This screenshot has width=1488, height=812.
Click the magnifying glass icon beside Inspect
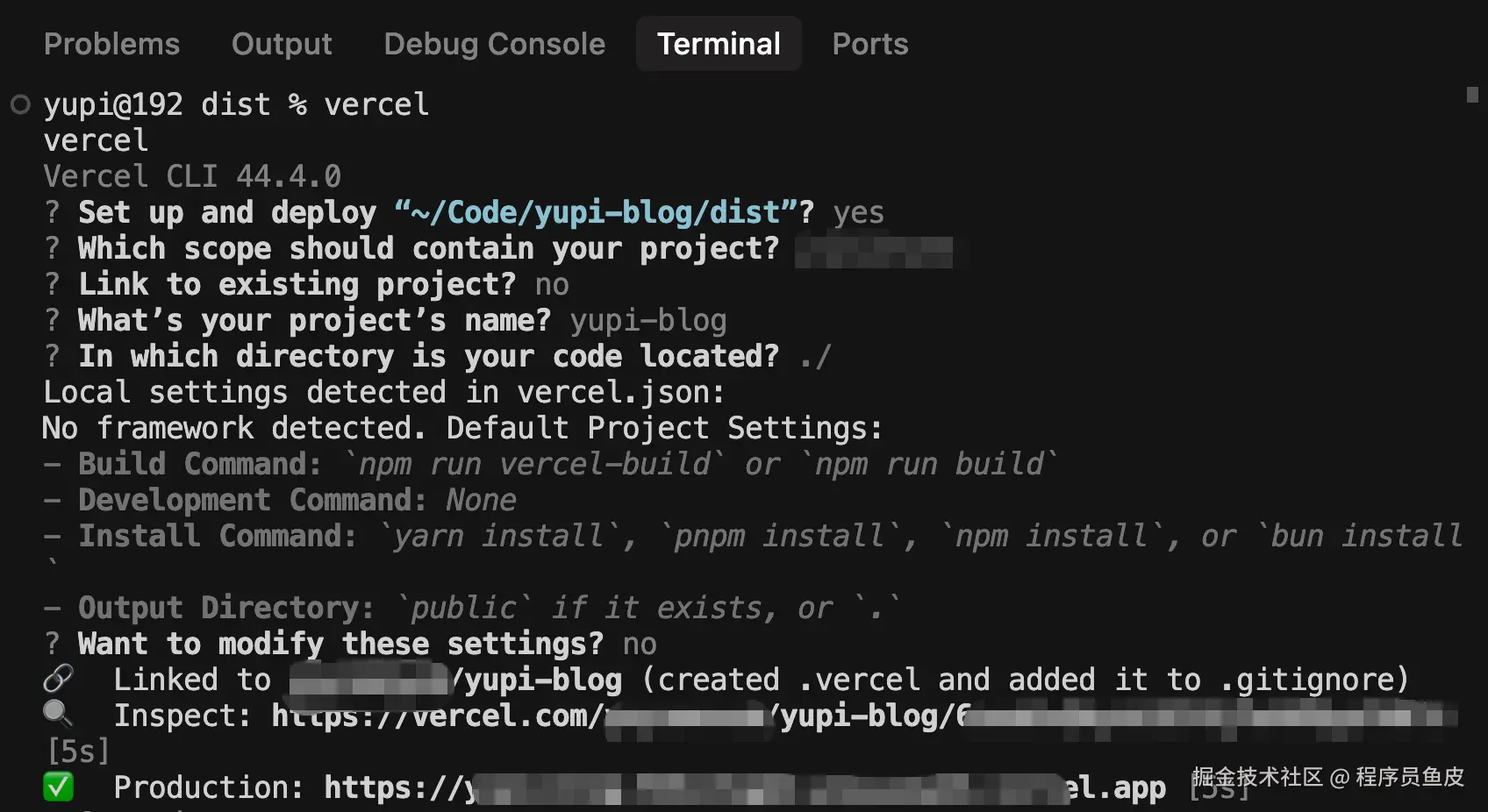click(x=58, y=714)
